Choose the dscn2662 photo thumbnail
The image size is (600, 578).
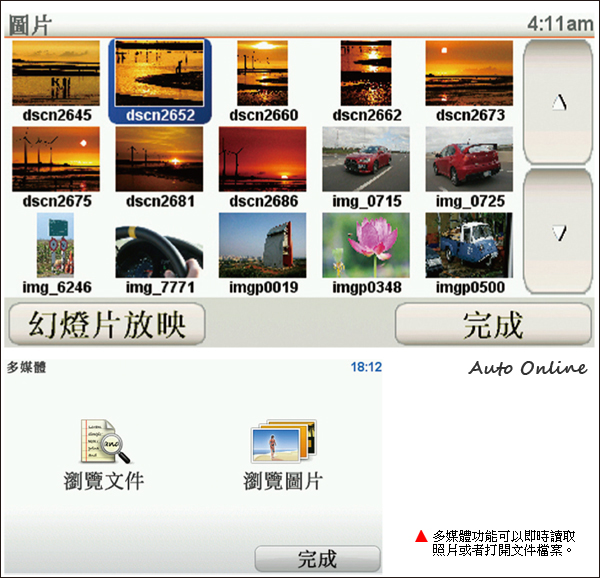[x=366, y=73]
